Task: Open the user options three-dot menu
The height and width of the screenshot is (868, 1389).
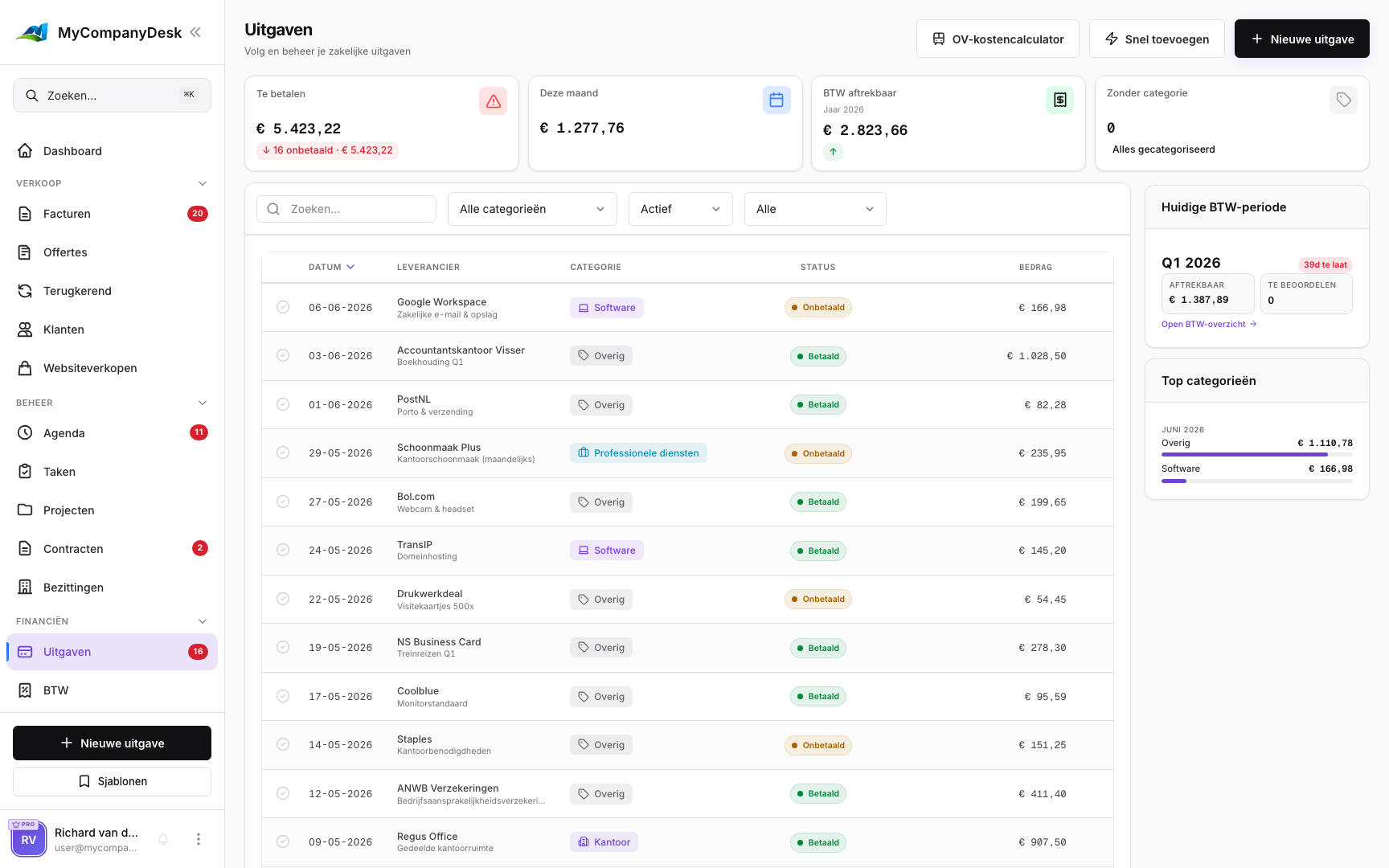Action: (199, 839)
